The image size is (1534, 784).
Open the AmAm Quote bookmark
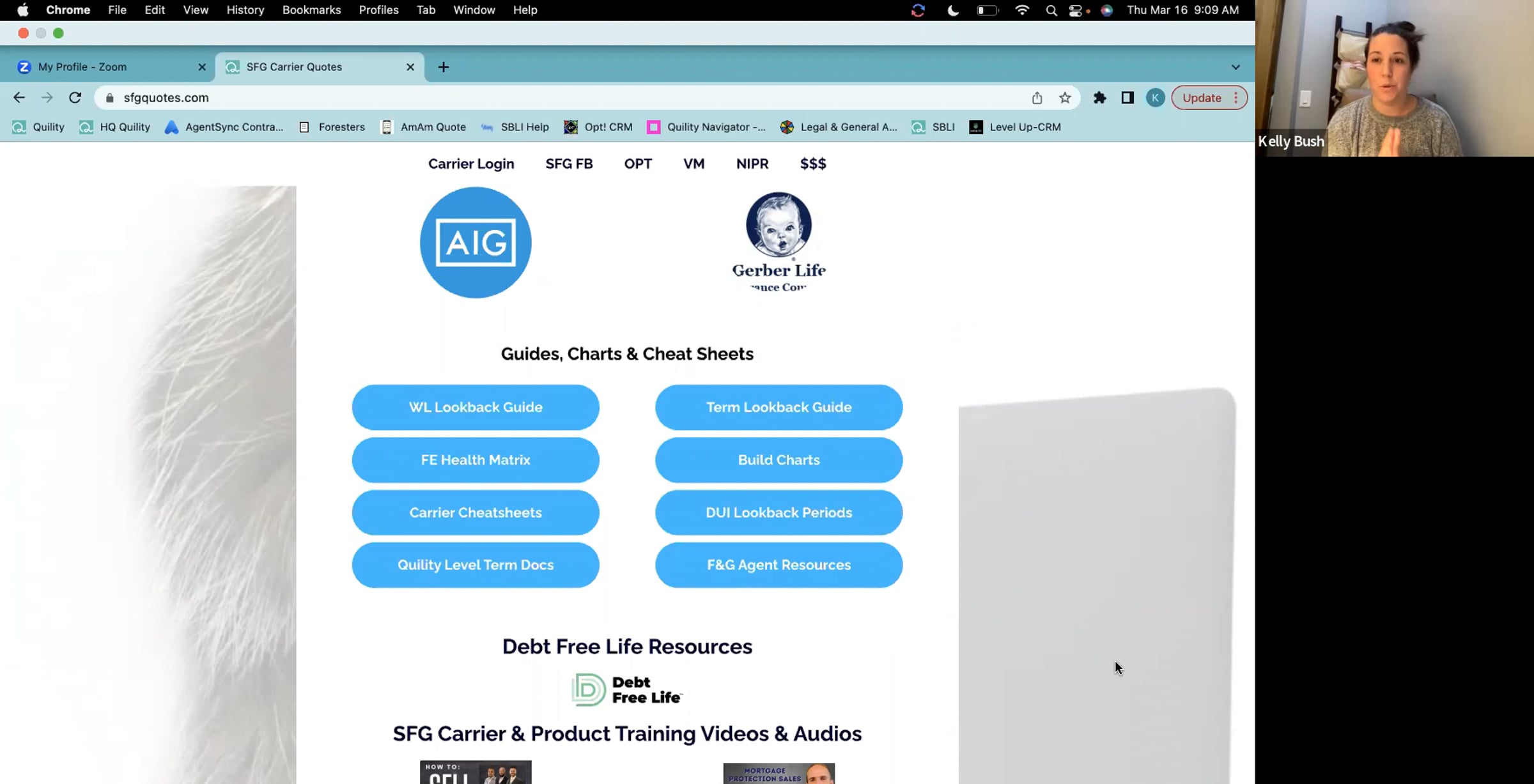point(423,127)
